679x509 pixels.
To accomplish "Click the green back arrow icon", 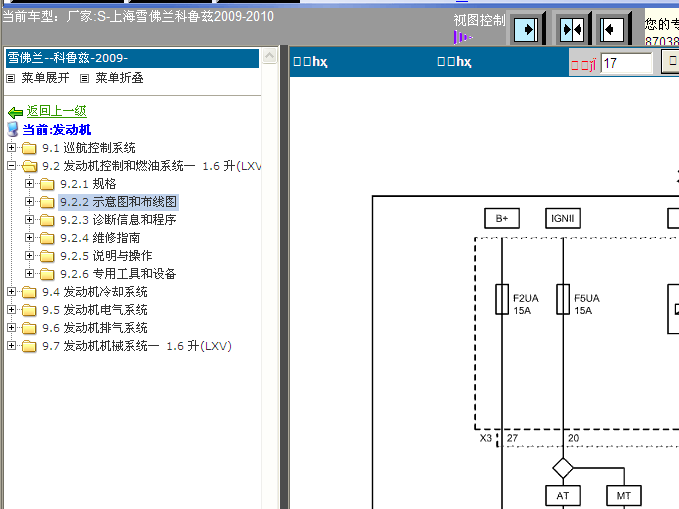I will [x=16, y=113].
